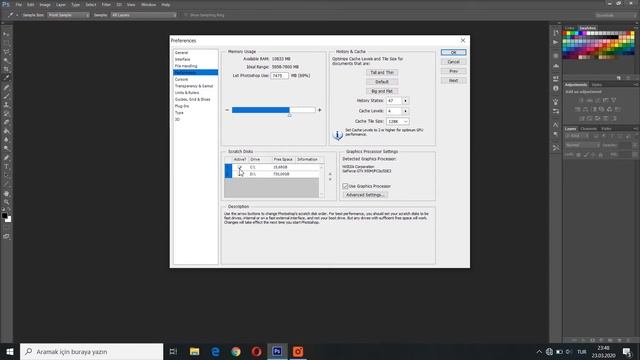Select the Crop tool
The width and height of the screenshot is (640, 360).
[7, 69]
